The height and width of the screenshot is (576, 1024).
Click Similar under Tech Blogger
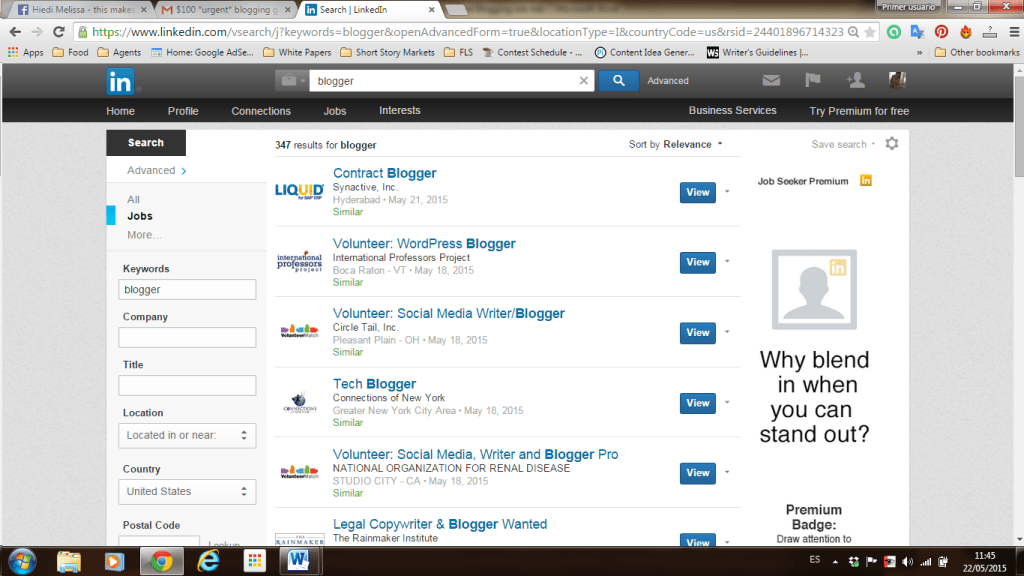click(x=348, y=423)
